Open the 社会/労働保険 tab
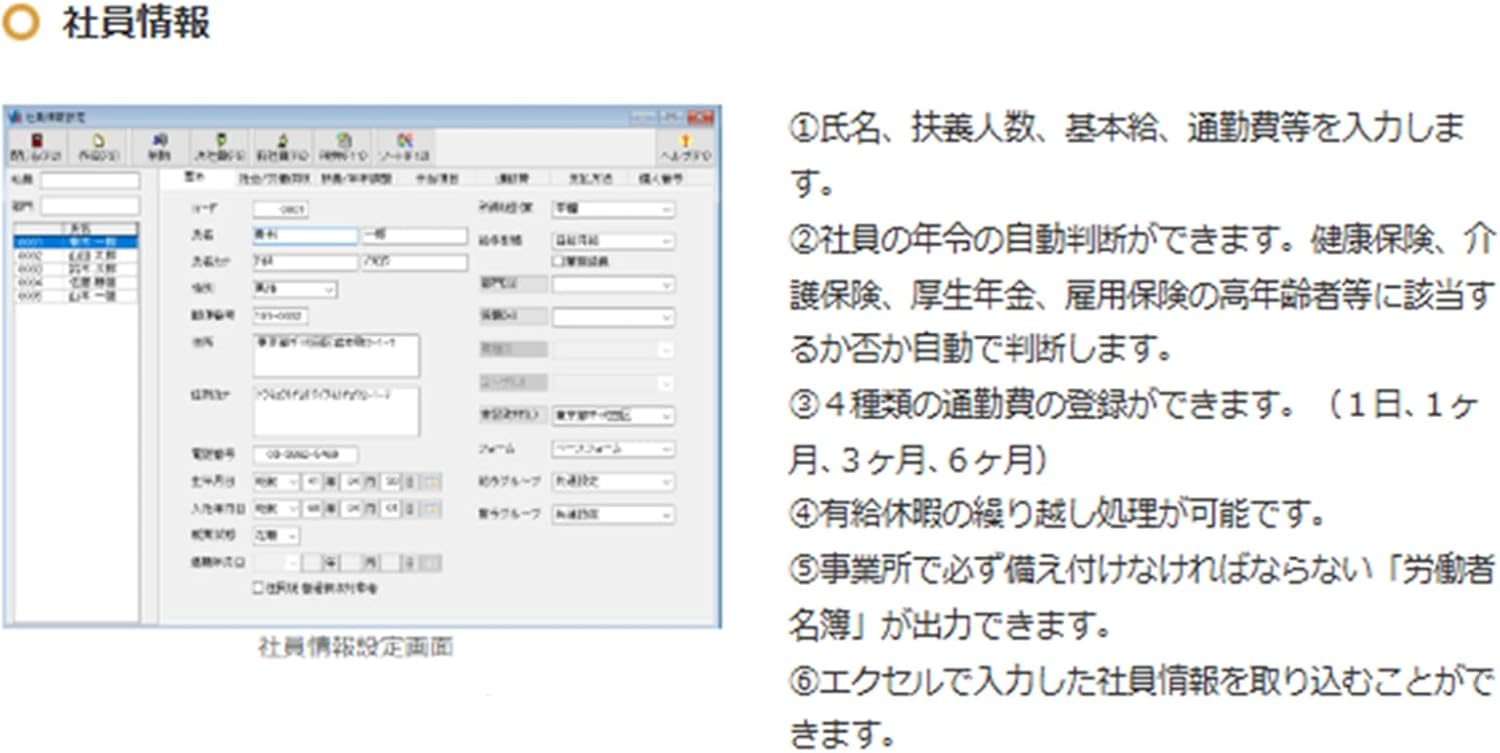 pos(274,179)
